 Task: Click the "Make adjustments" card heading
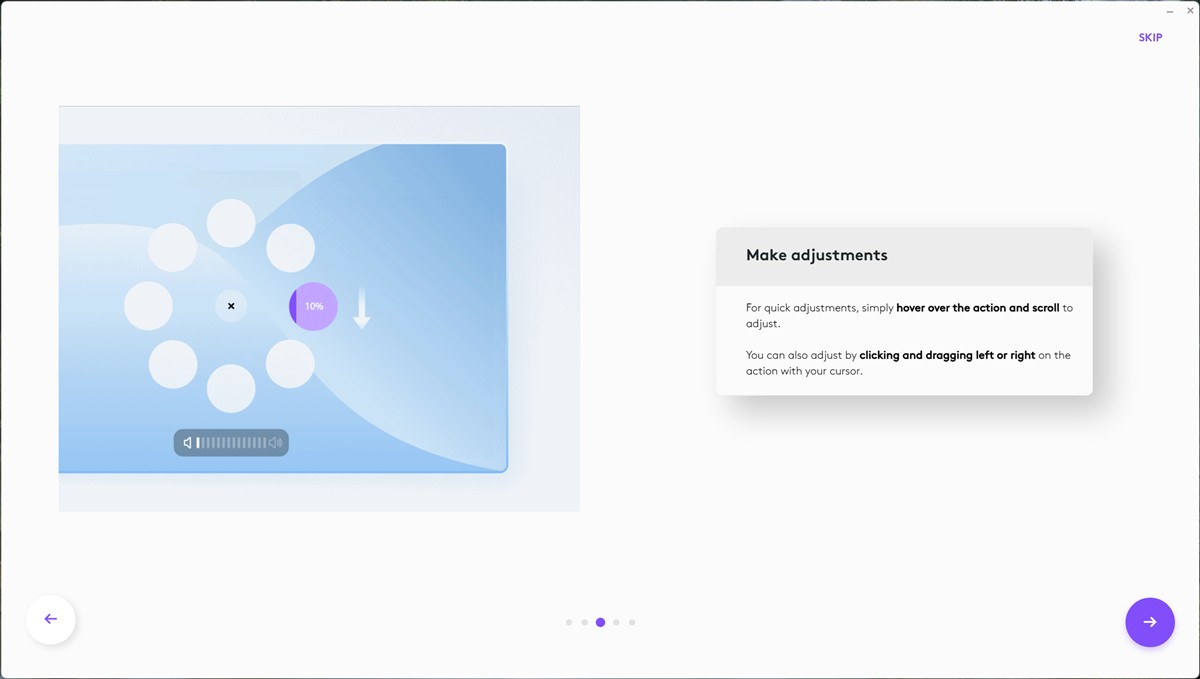coord(817,255)
